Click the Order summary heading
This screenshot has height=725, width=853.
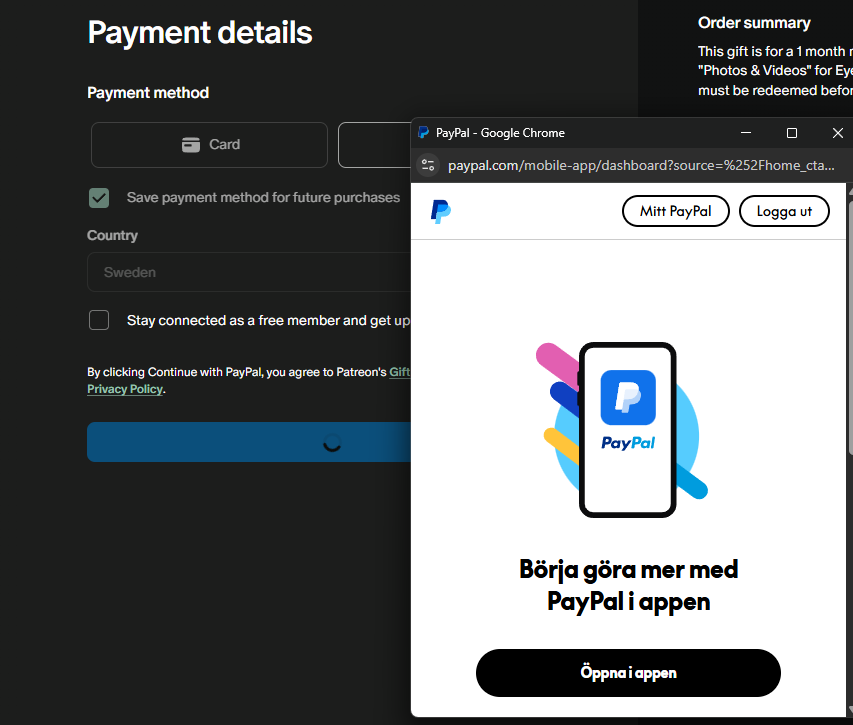pos(754,23)
